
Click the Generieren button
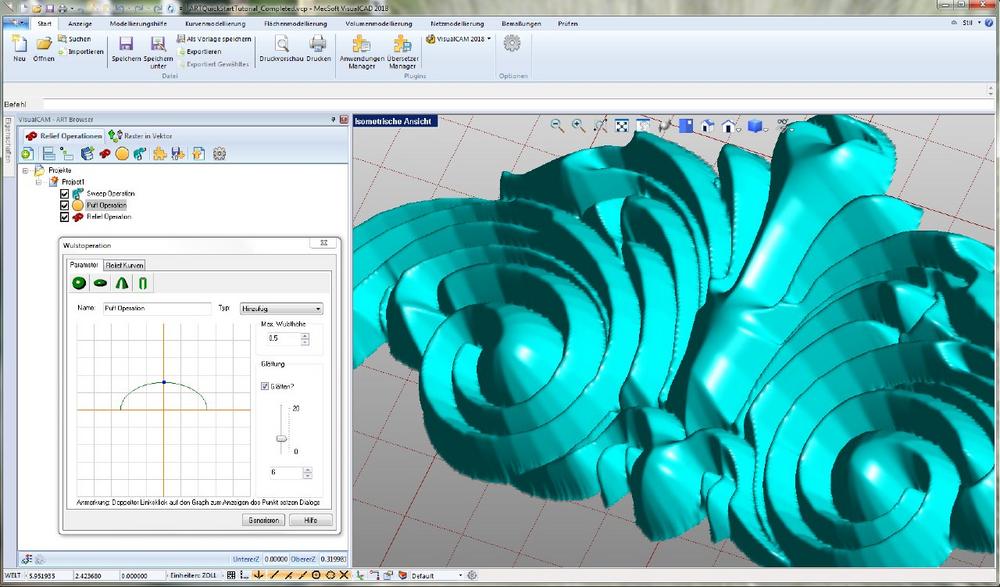(x=263, y=520)
